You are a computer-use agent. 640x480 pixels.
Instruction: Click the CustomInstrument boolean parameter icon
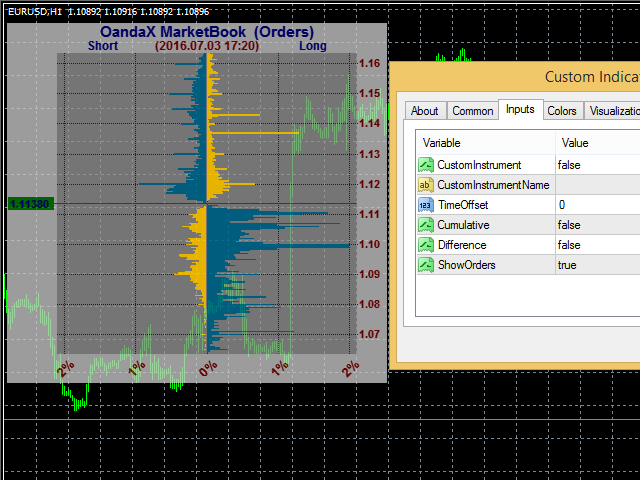[426, 165]
